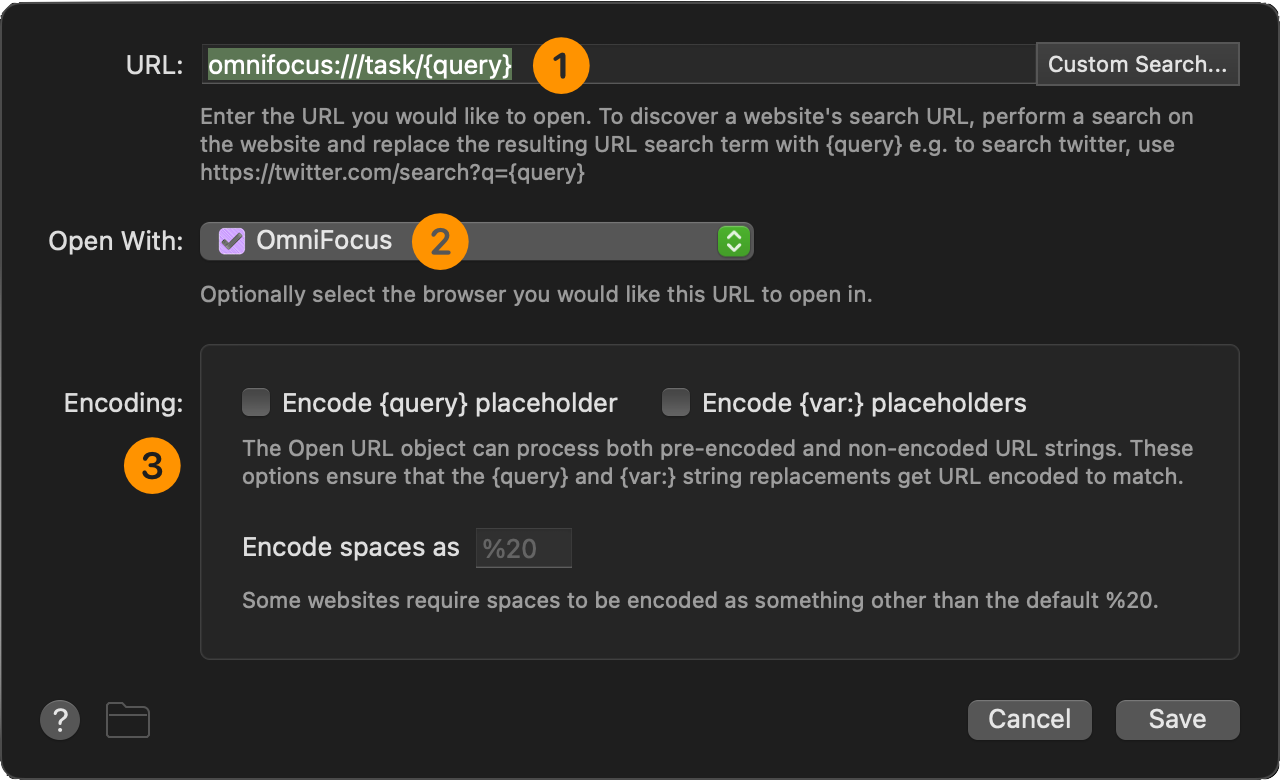
Task: Click the folder icon beside help
Action: tap(128, 720)
